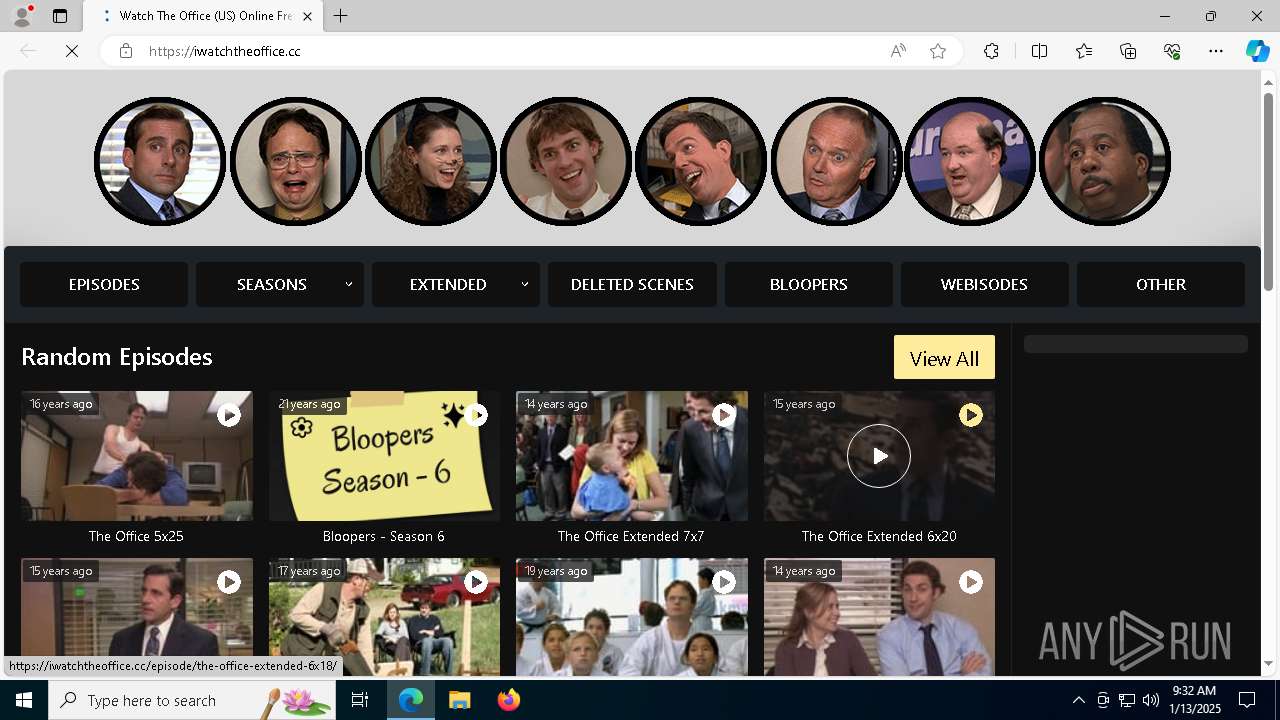Open The Office Extended 7x7 title link
1280x720 pixels.
pyautogui.click(x=631, y=536)
